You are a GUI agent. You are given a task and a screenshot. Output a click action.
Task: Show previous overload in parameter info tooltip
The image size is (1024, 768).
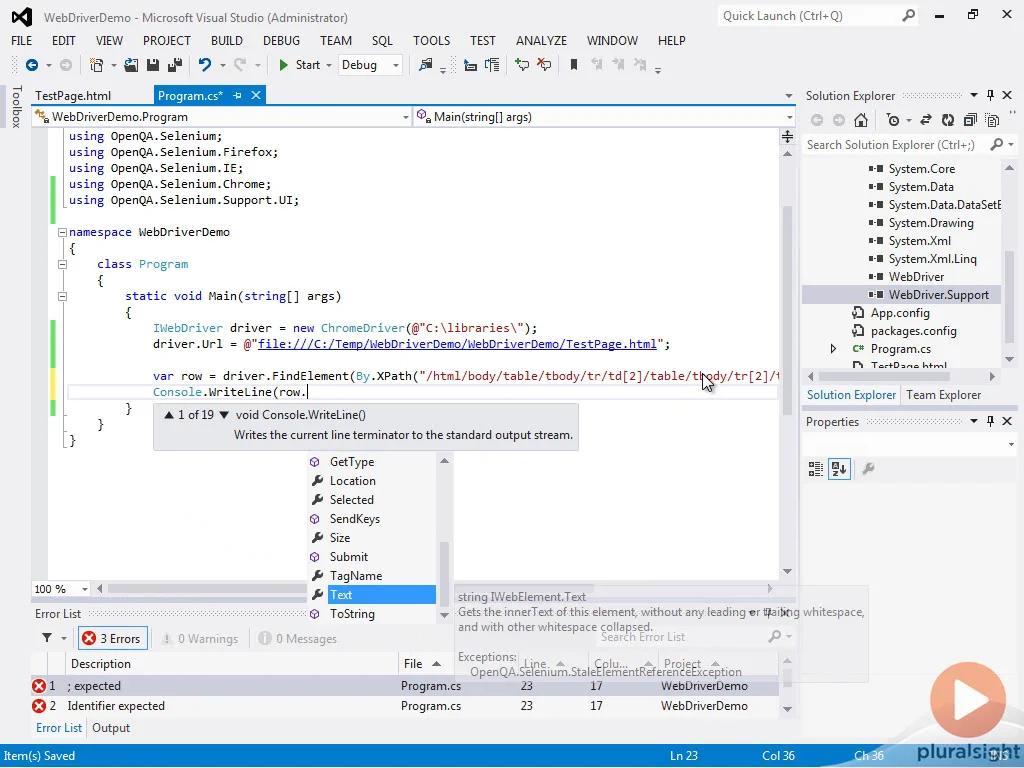coord(168,415)
